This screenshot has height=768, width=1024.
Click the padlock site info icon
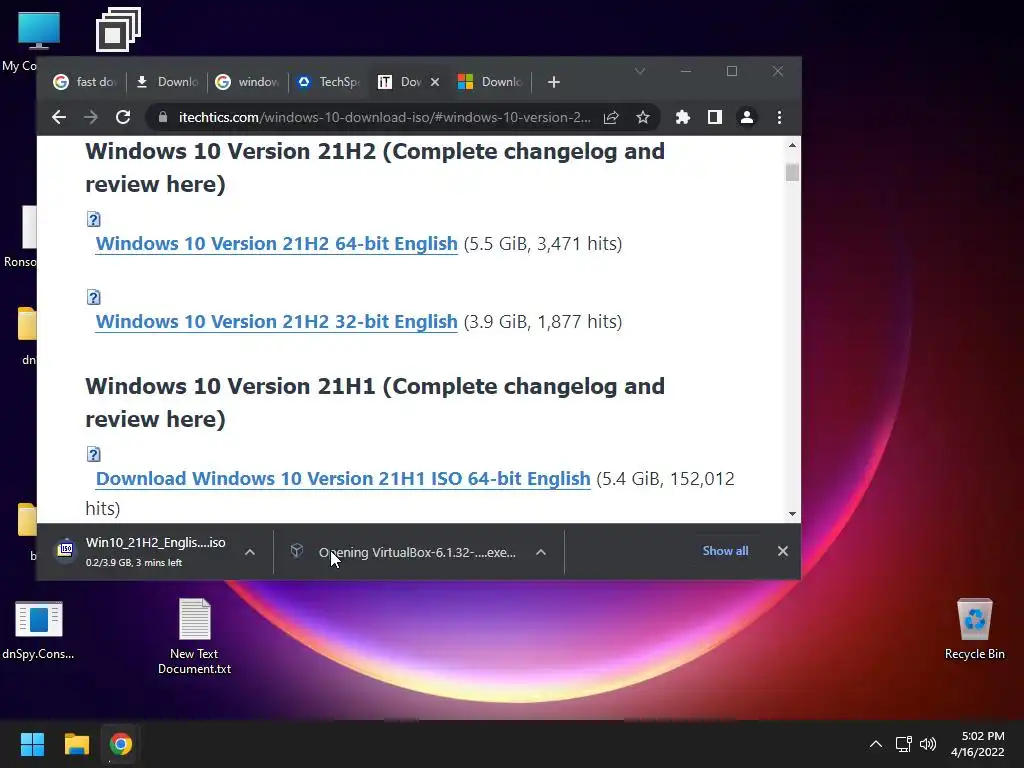163,118
